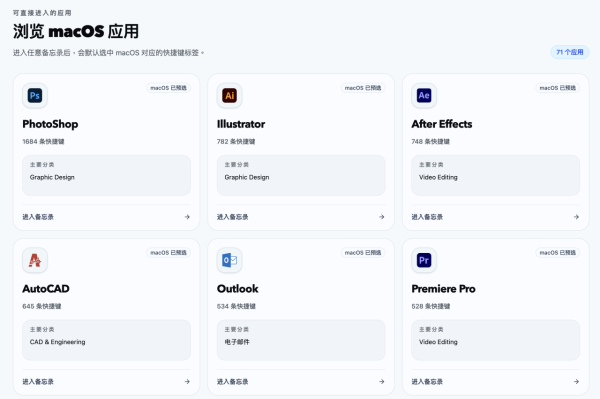Image resolution: width=600 pixels, height=399 pixels.
Task: Click the 71 个应用 badge
Action: tap(570, 52)
